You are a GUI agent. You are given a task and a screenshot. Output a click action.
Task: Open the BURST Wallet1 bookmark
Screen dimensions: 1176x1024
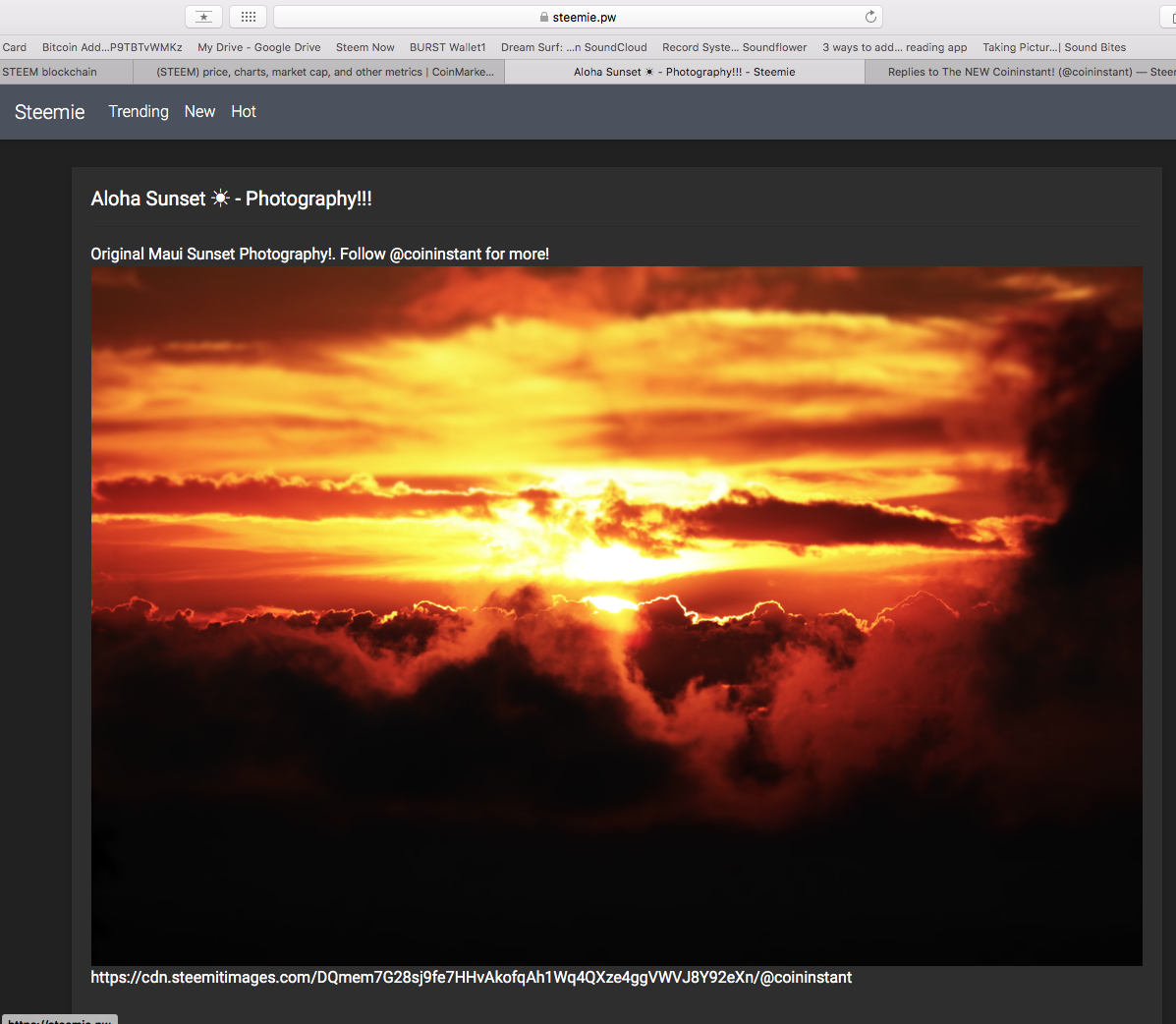(x=447, y=47)
